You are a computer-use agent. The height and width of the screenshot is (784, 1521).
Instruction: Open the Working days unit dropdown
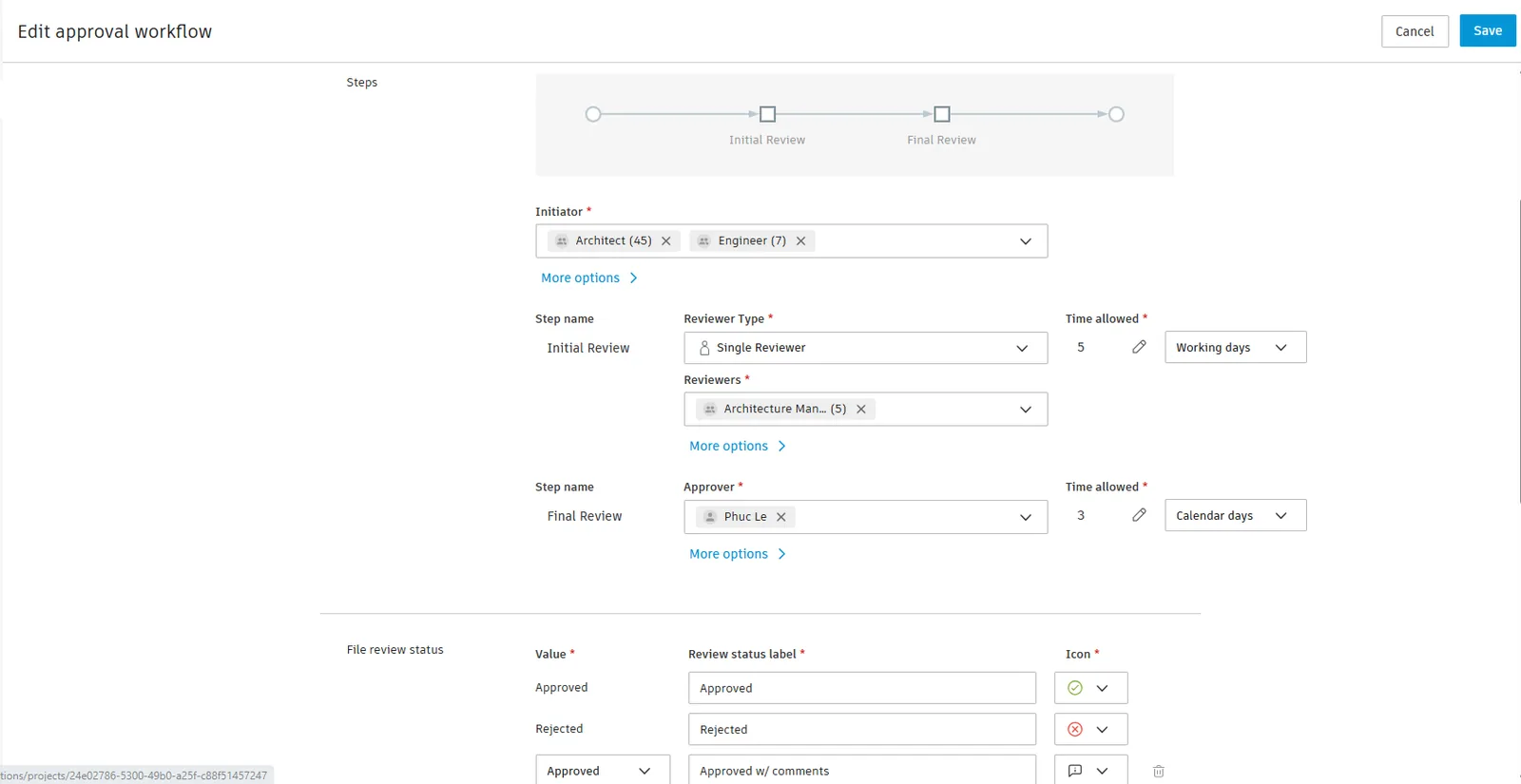(x=1236, y=347)
